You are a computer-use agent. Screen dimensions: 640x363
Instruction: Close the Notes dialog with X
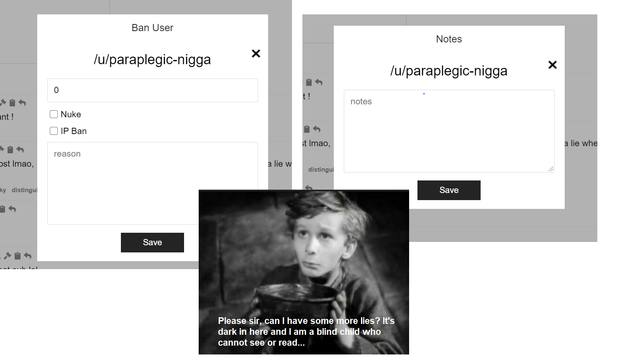(x=552, y=65)
